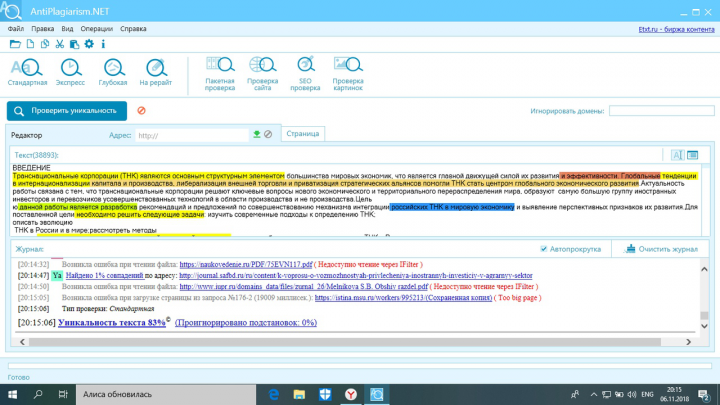Click the blue highlighted российских ТНК phrase
720x405 pixels.
point(452,207)
